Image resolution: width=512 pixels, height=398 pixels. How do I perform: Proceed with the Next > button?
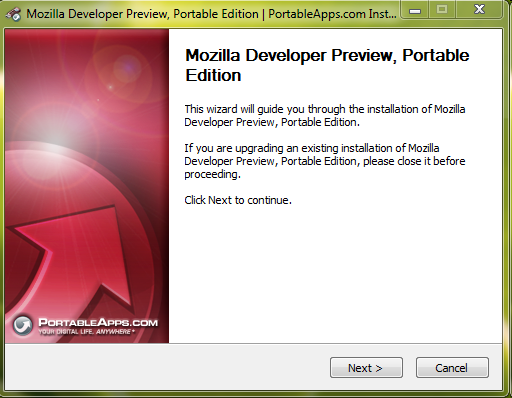point(366,368)
